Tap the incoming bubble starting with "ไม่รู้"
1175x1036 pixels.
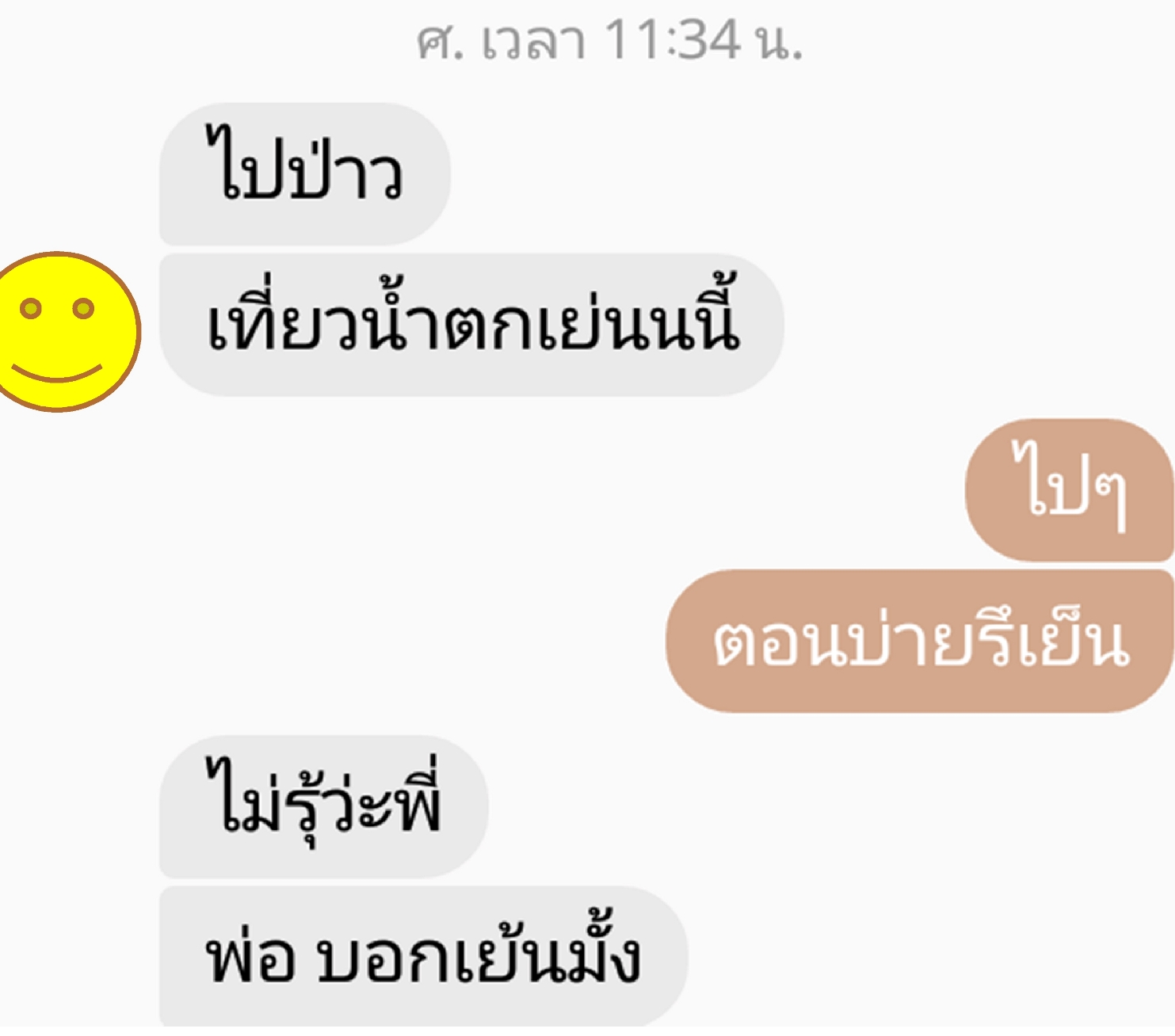324,807
